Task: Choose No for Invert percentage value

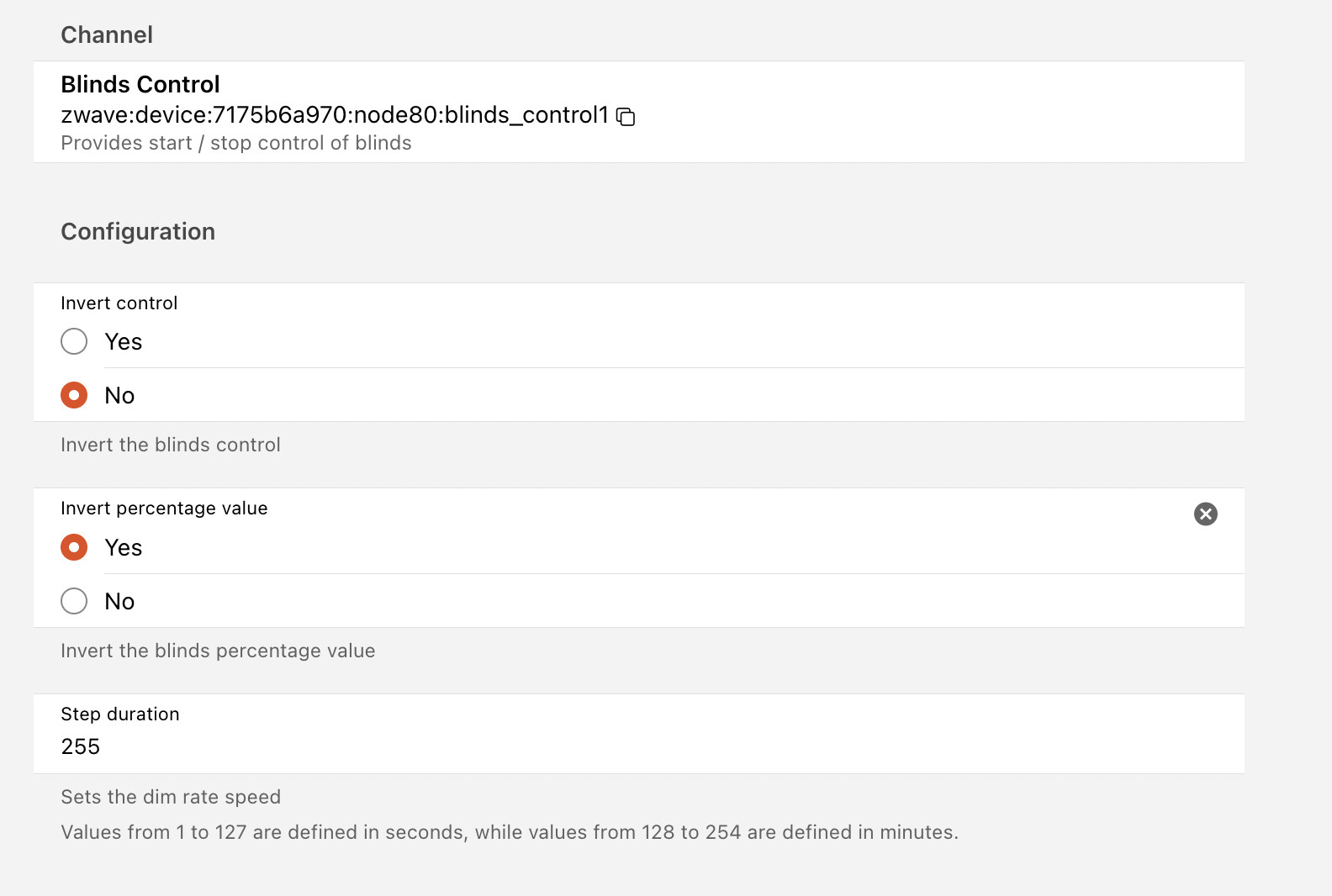Action: [74, 601]
